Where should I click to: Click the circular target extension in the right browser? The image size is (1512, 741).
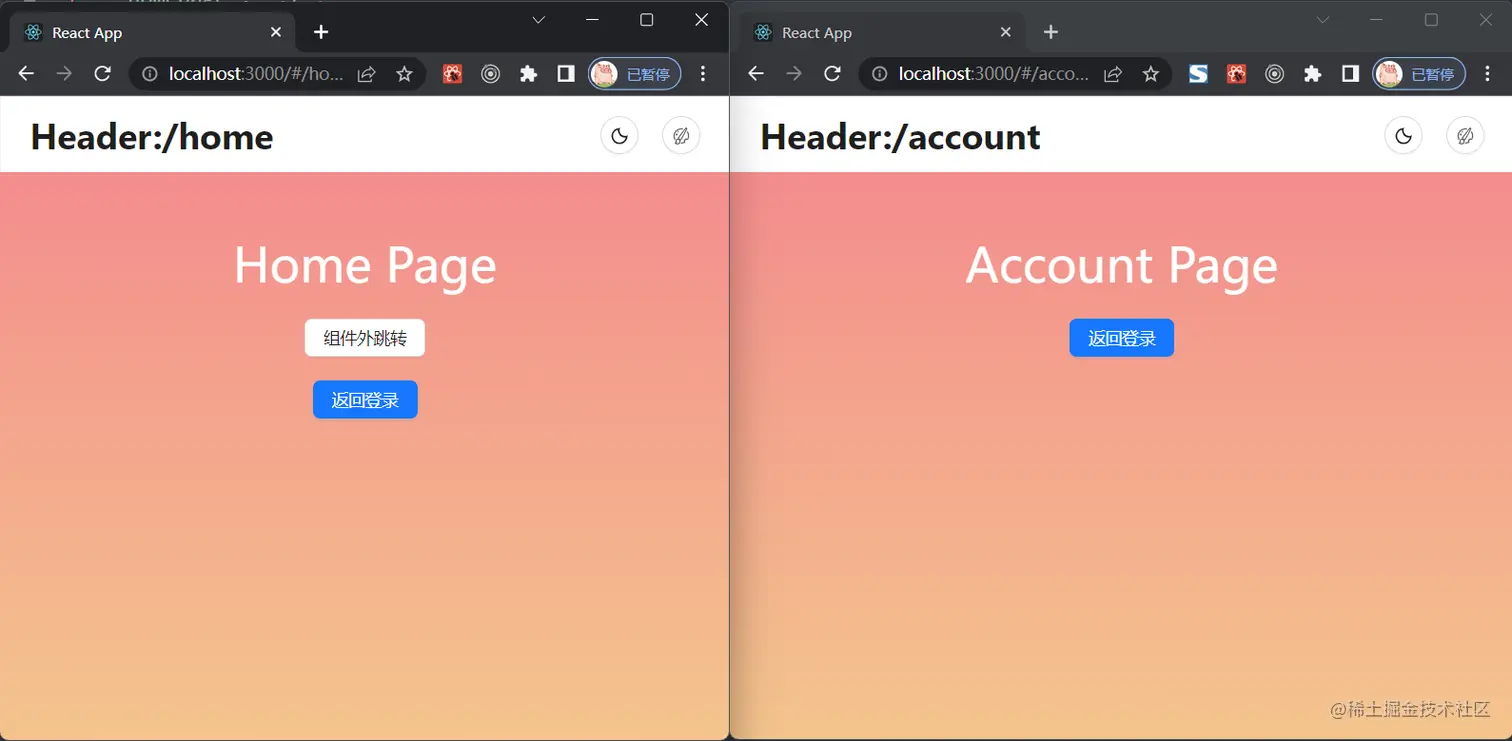point(1274,74)
